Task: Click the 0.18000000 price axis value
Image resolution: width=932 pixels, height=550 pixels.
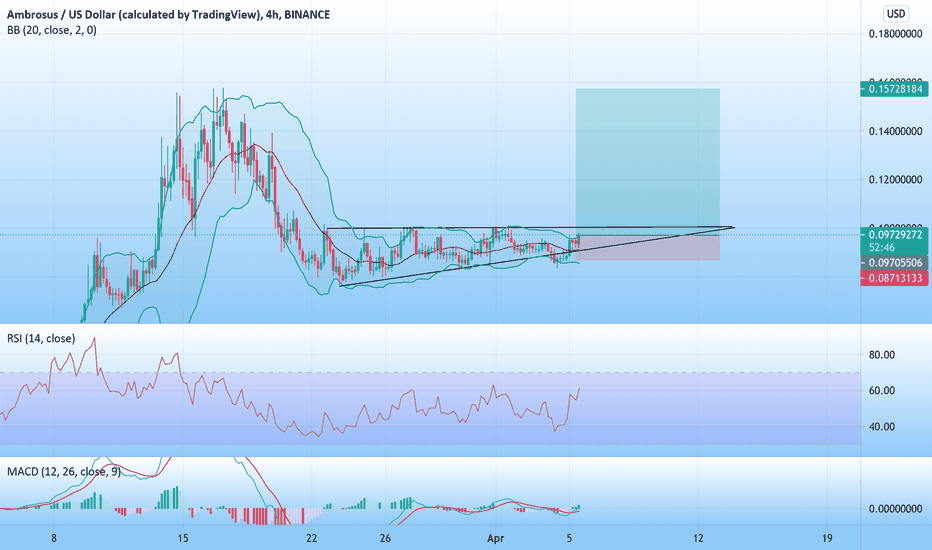Action: (x=895, y=34)
